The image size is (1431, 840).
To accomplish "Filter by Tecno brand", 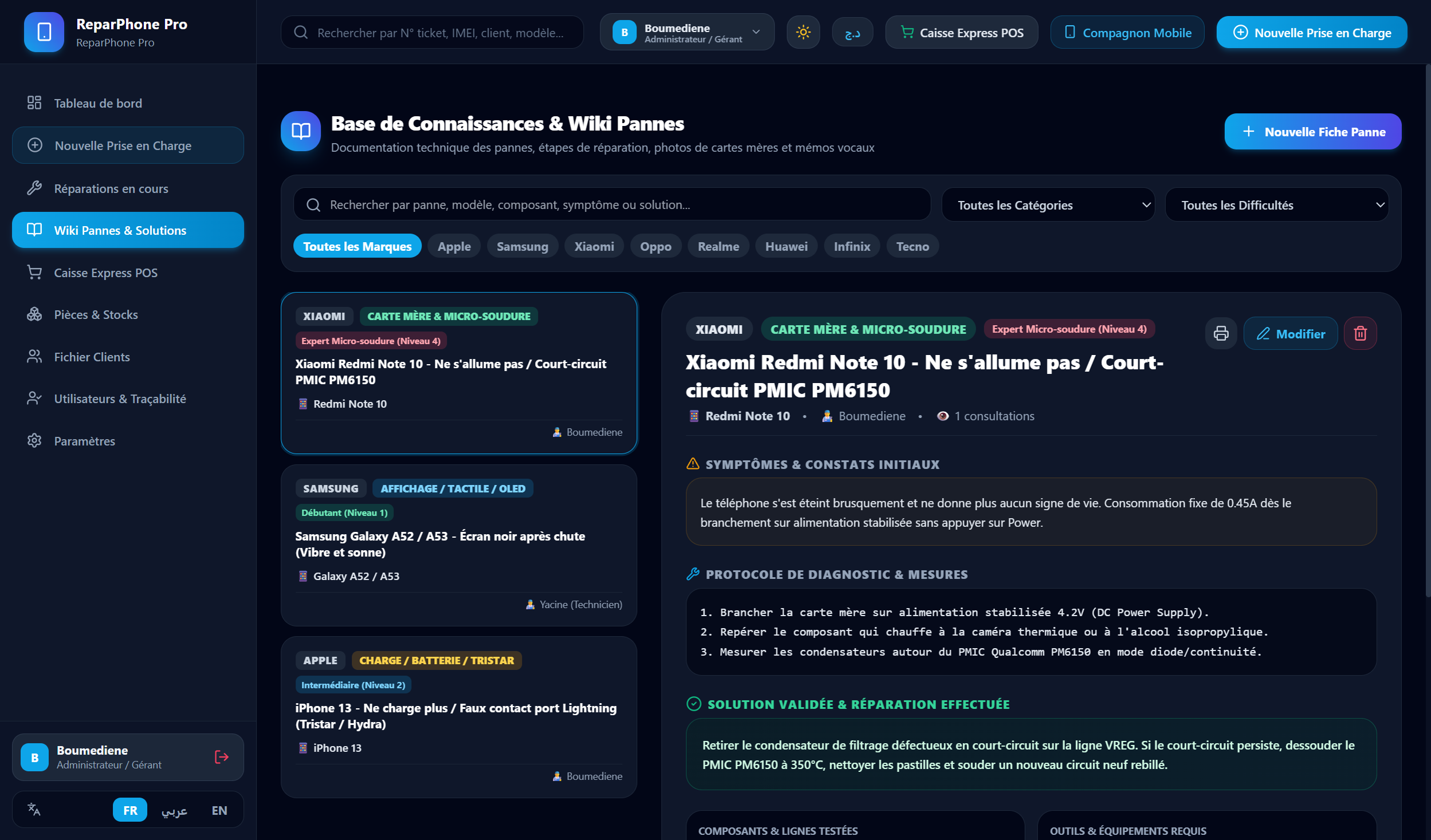I will (912, 246).
